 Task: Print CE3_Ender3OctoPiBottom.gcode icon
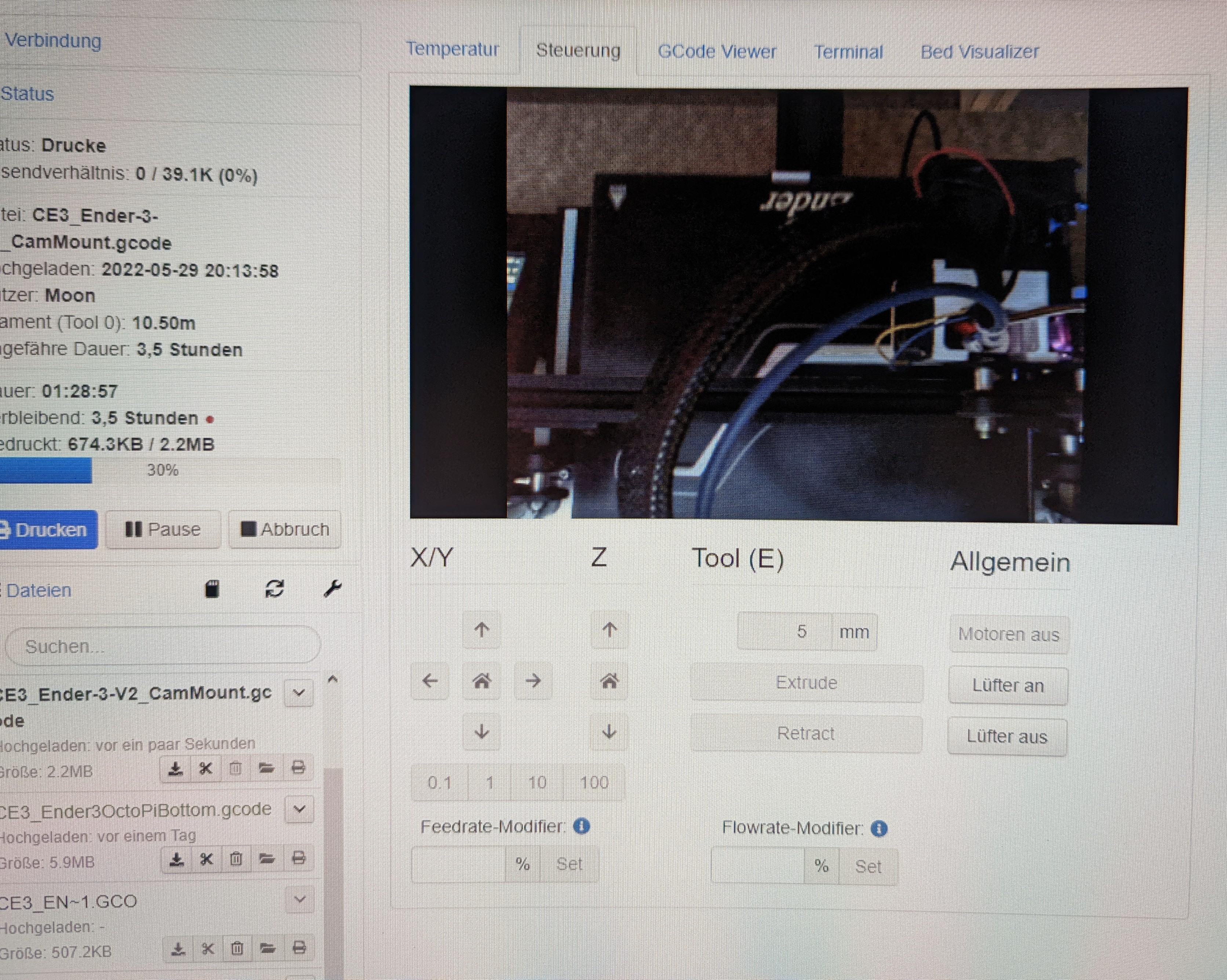click(299, 859)
